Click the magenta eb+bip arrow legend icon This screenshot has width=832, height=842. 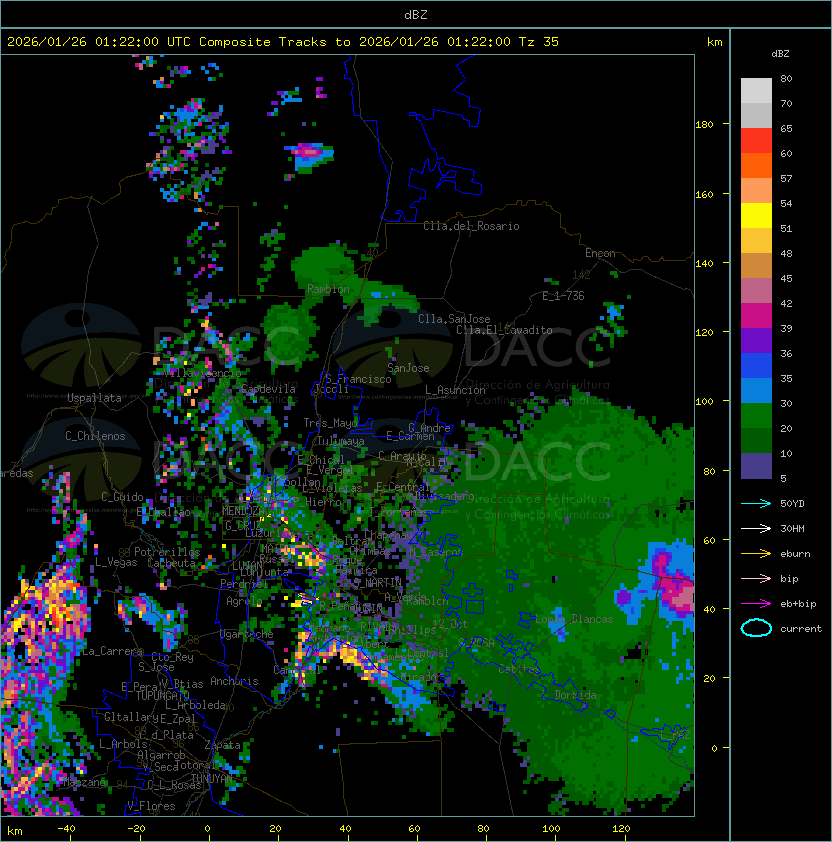tap(756, 604)
